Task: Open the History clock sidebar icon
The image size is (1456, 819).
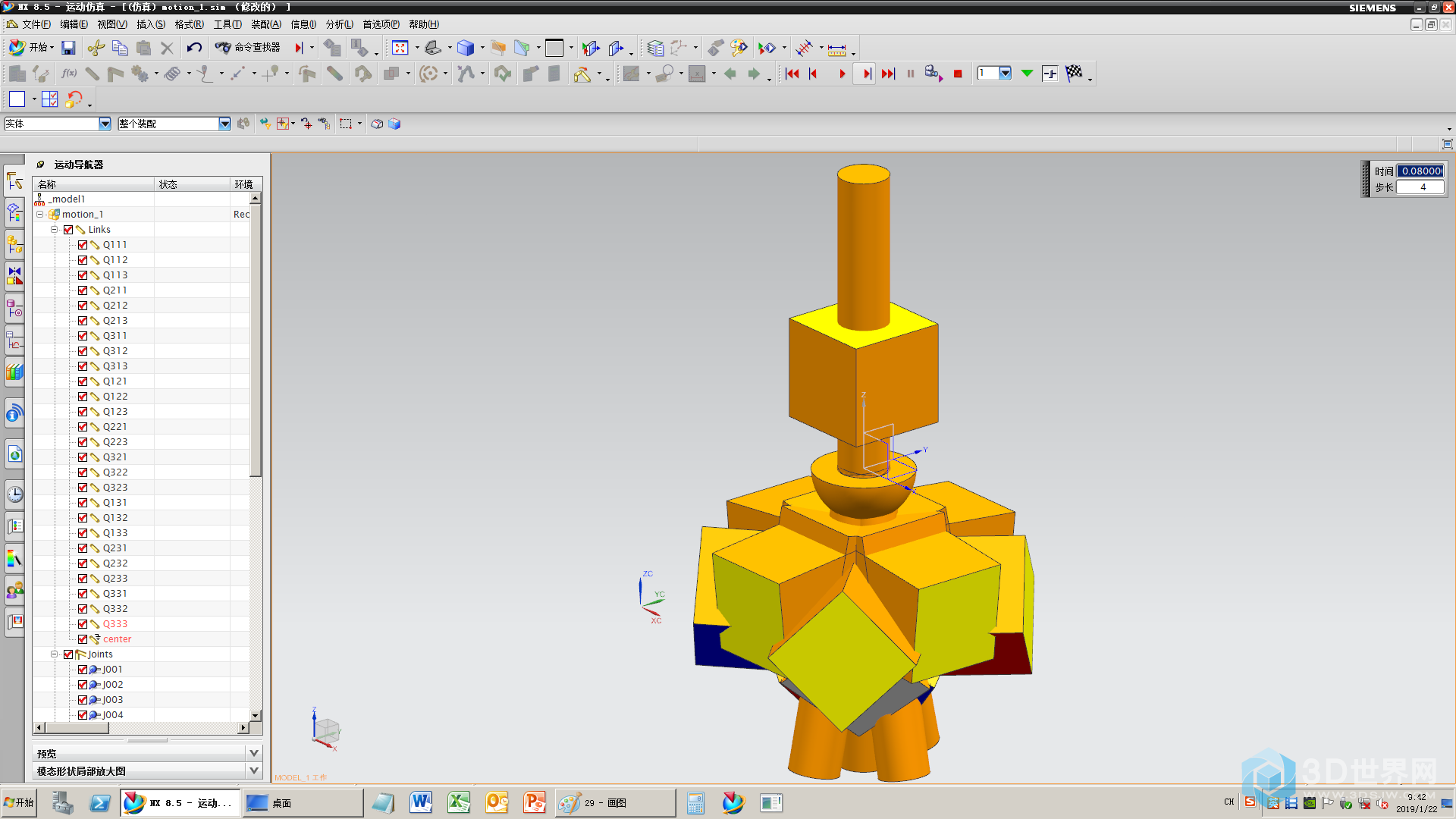Action: click(x=14, y=494)
